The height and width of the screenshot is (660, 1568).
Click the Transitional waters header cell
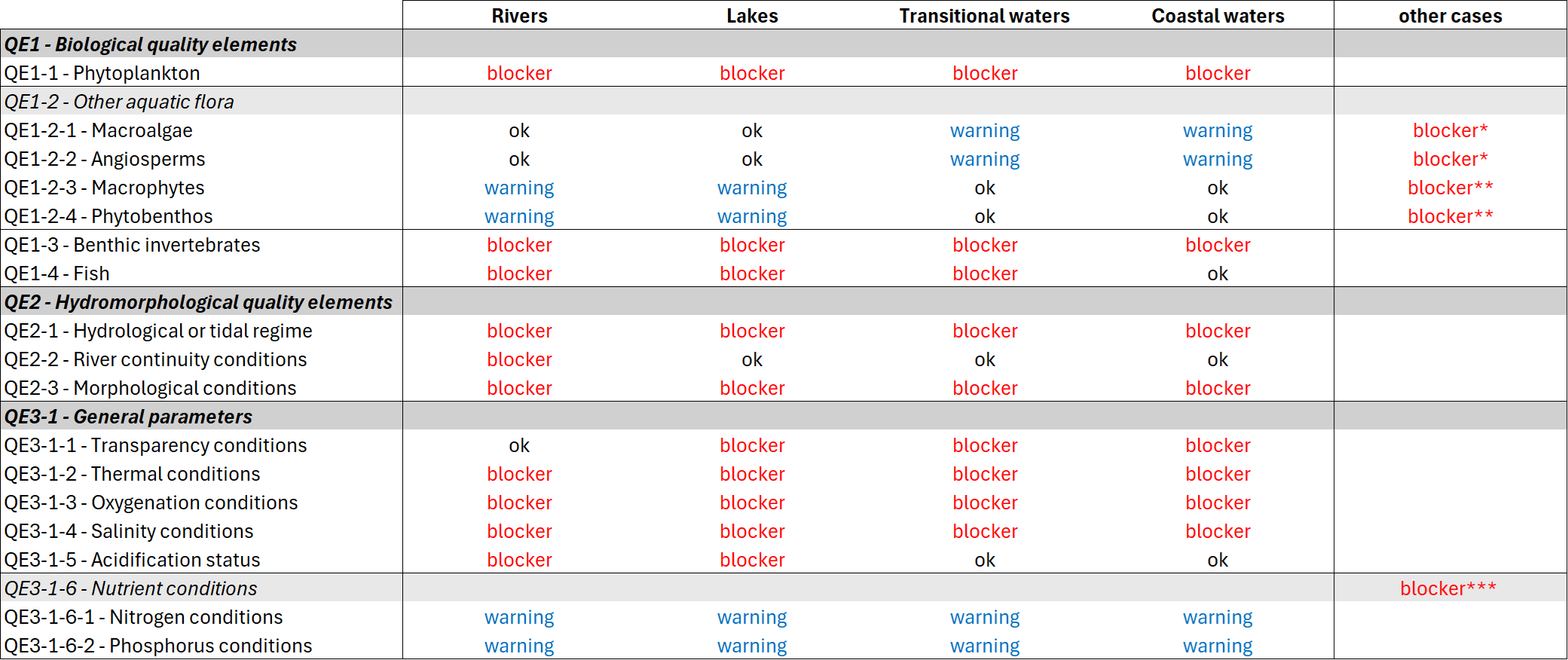pos(984,16)
